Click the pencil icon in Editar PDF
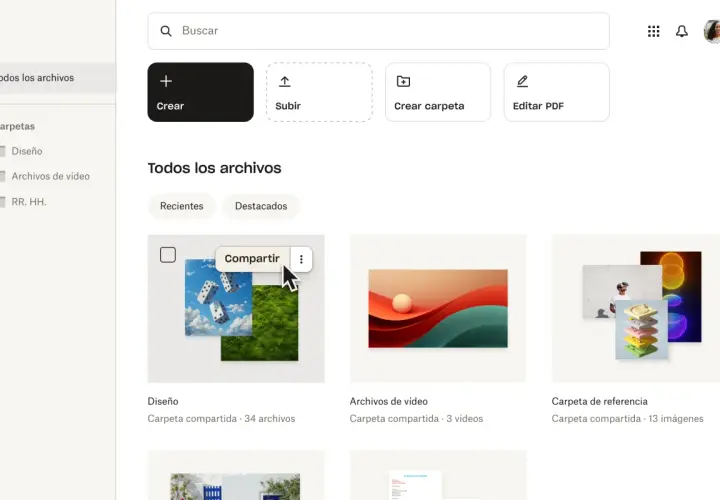 tap(522, 81)
